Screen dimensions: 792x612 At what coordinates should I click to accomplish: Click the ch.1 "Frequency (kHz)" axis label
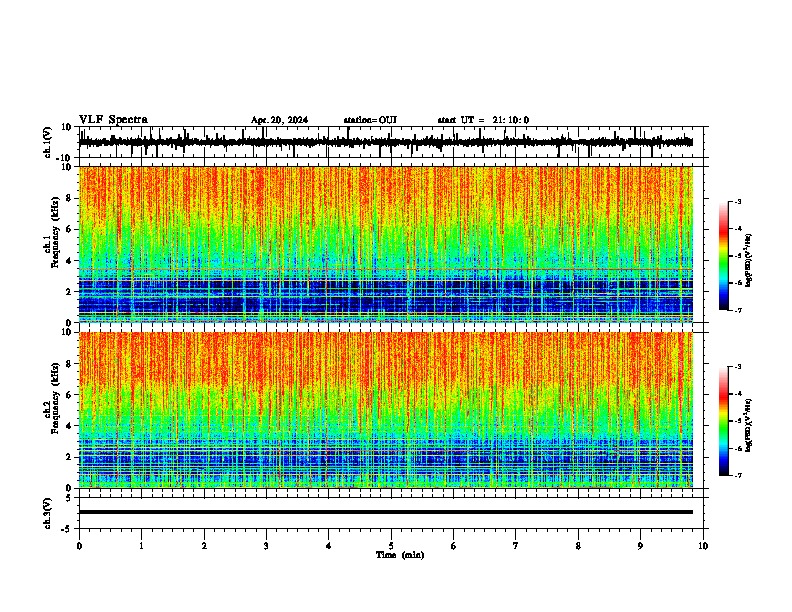pyautogui.click(x=55, y=232)
